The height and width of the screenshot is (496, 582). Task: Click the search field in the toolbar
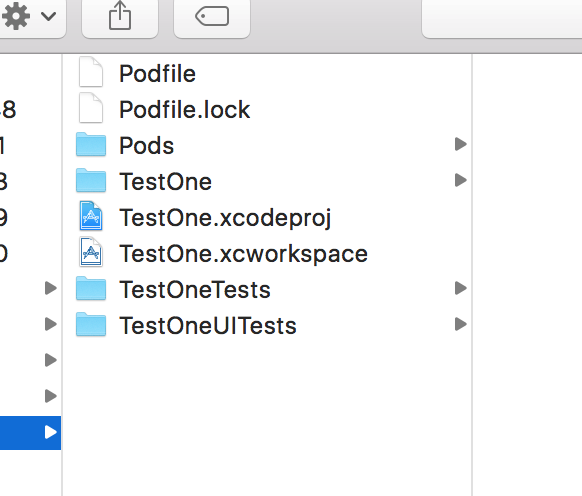pyautogui.click(x=502, y=17)
